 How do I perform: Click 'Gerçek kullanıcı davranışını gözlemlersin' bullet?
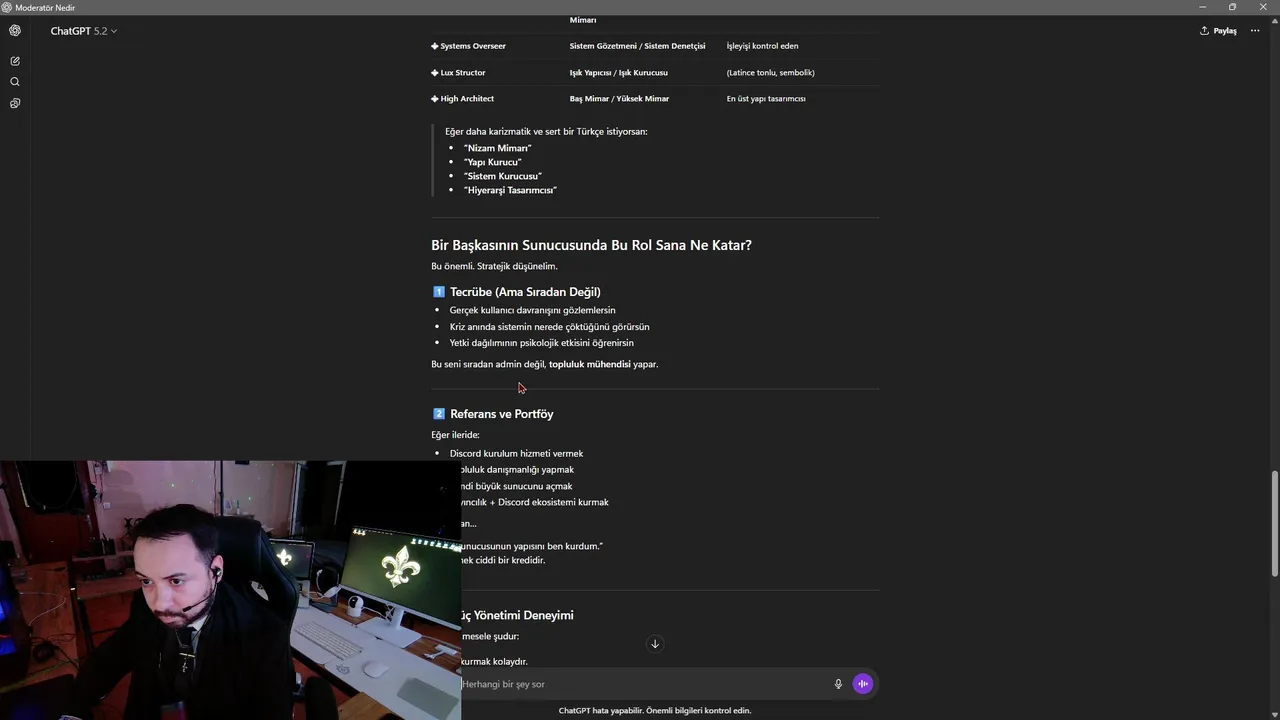(x=532, y=310)
